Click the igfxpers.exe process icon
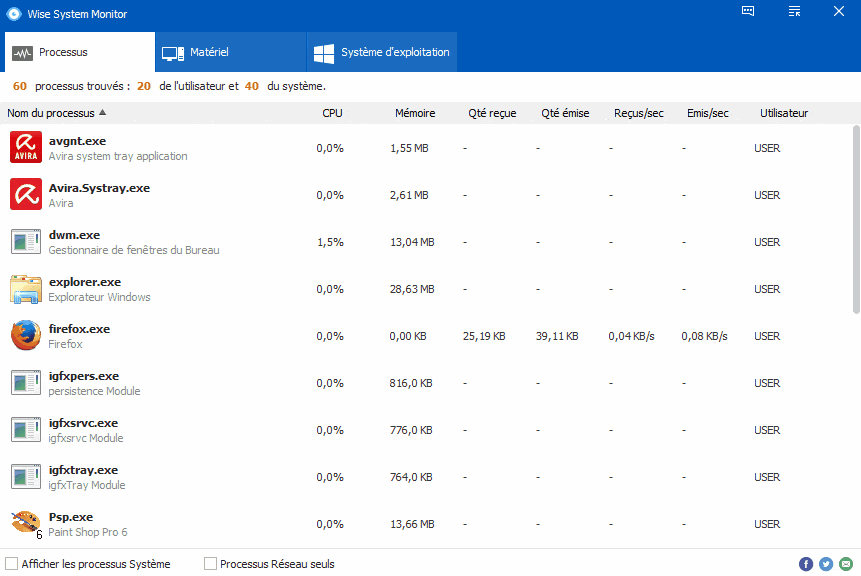 coord(26,383)
